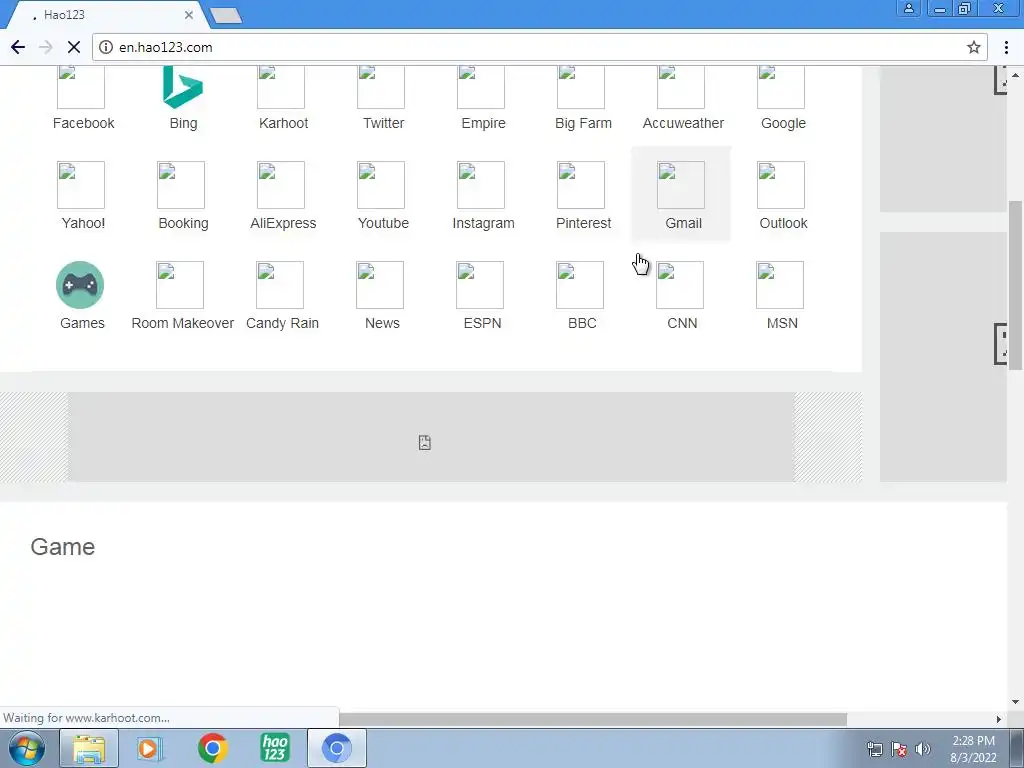Screen dimensions: 1024x768
Task: Open File Explorer from the taskbar
Action: tap(89, 748)
